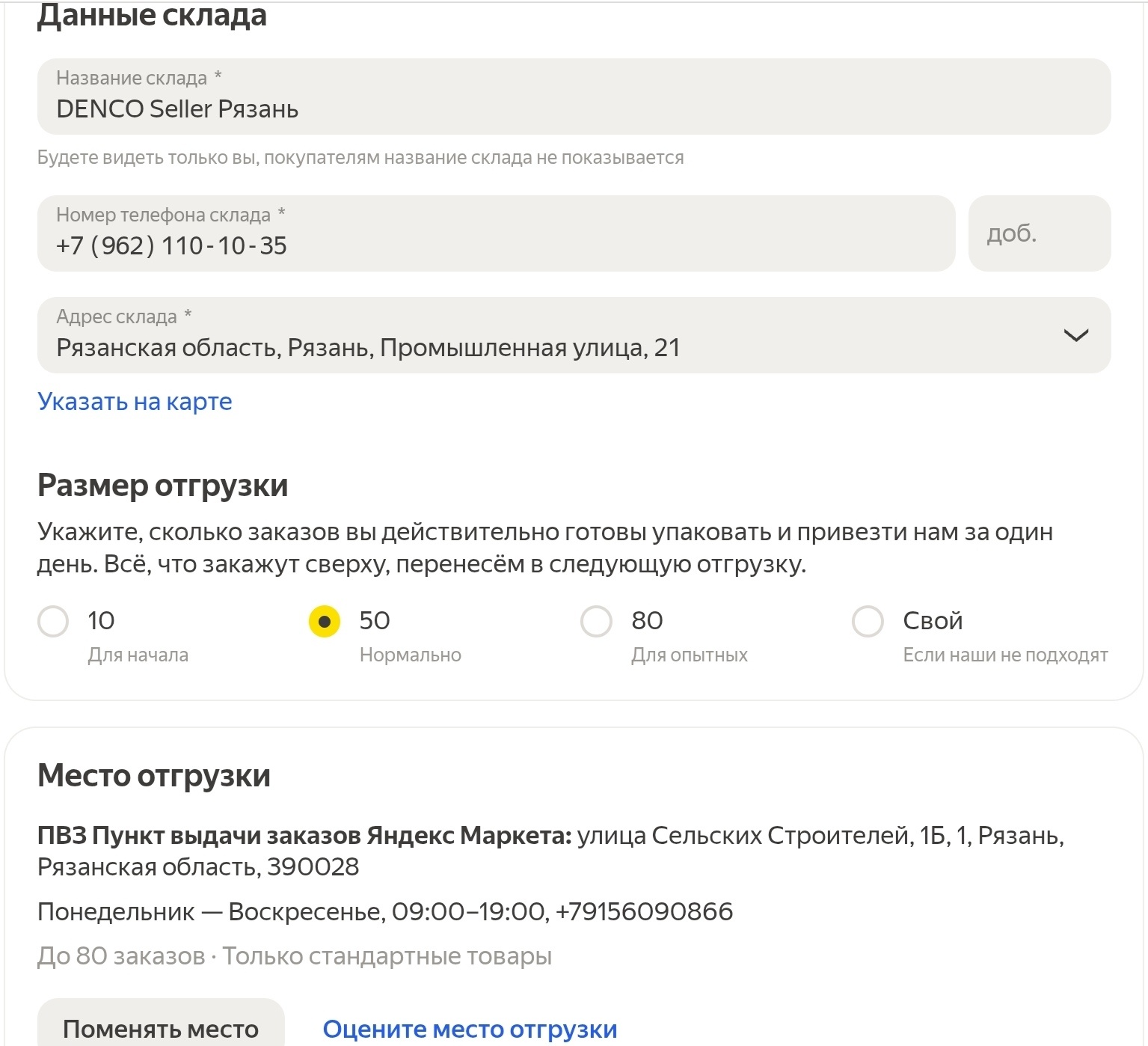
Task: Select the 10 orders radio button
Action: coord(53,621)
